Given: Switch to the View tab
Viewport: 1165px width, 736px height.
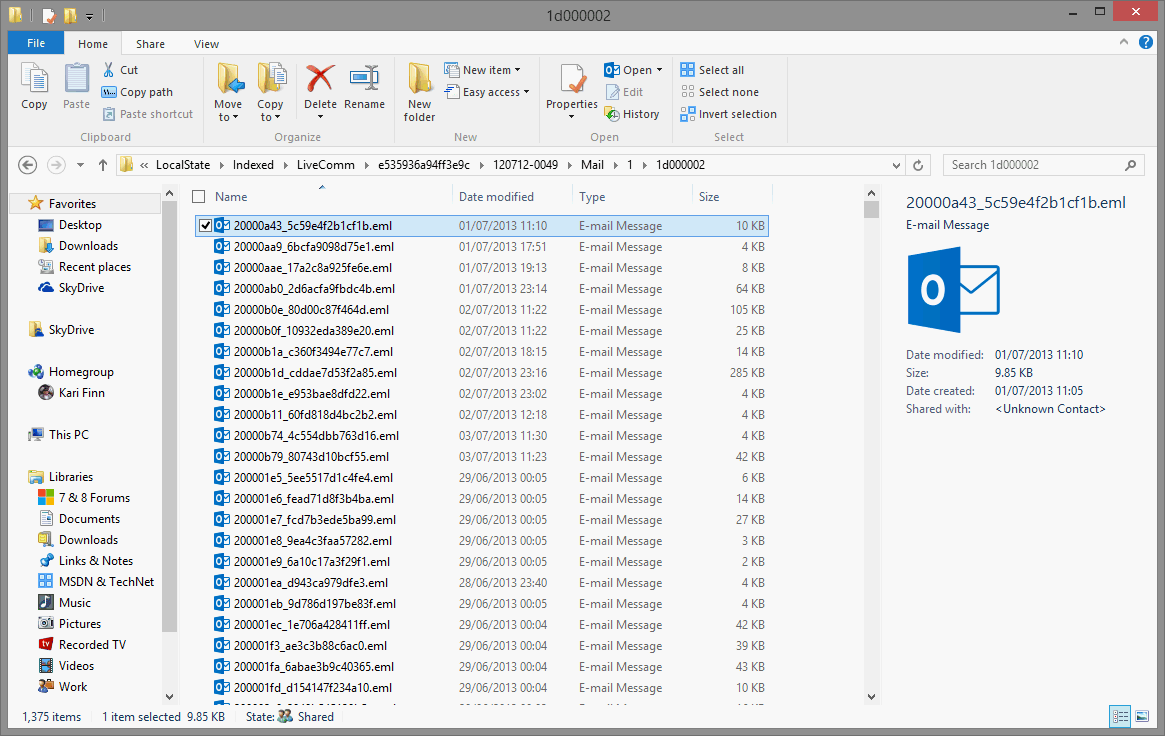Looking at the screenshot, I should [x=206, y=44].
